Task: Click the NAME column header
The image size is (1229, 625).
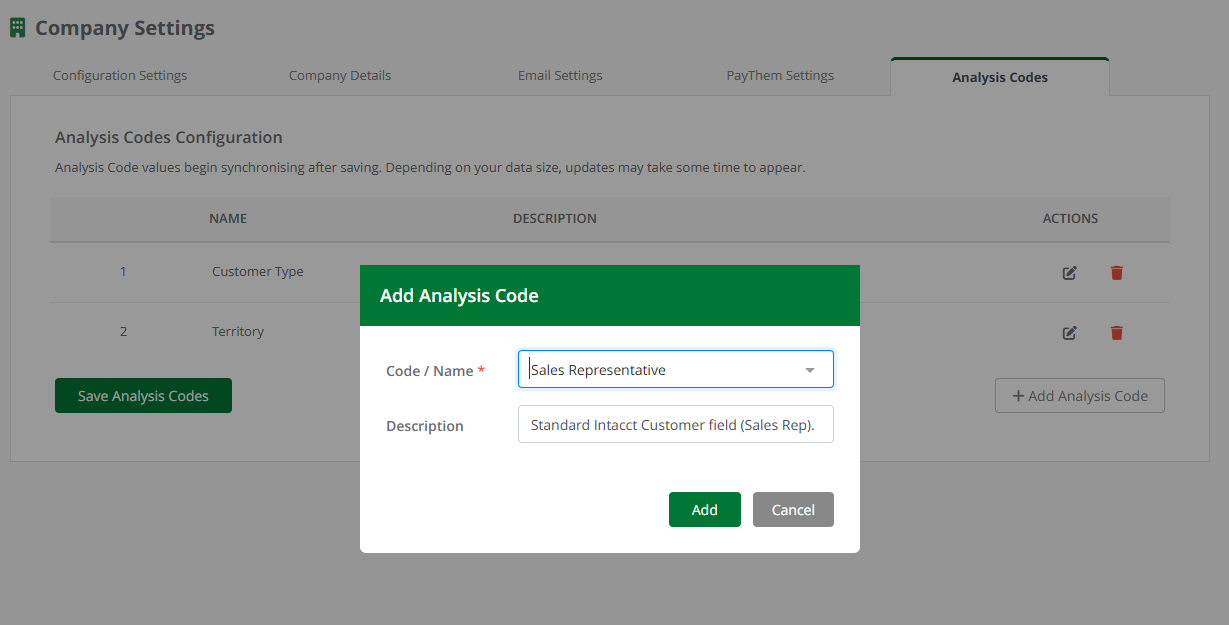Action: coord(228,218)
